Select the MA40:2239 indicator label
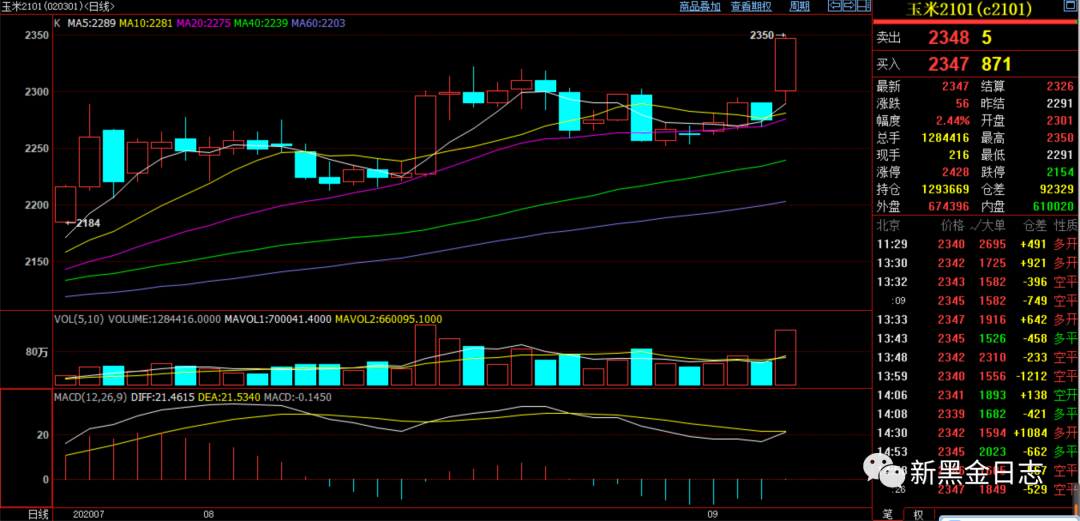The width and height of the screenshot is (1080, 521). pos(262,22)
